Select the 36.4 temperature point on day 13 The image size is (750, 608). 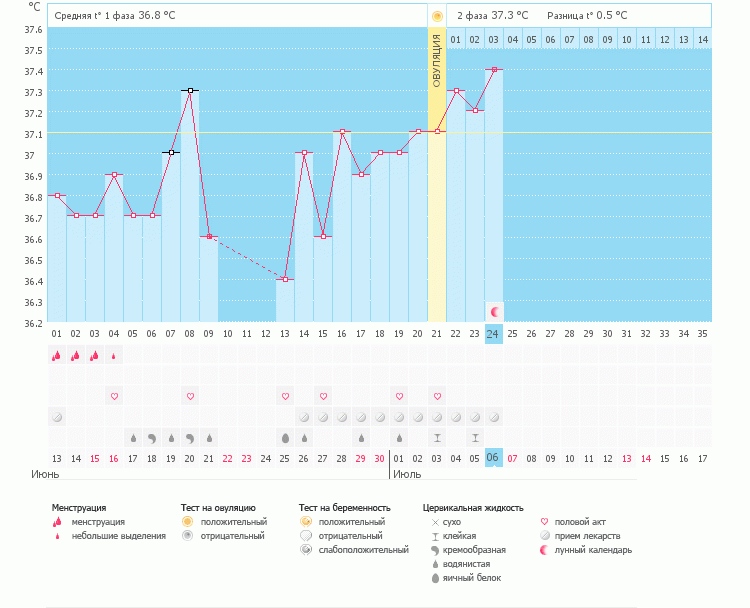point(285,279)
